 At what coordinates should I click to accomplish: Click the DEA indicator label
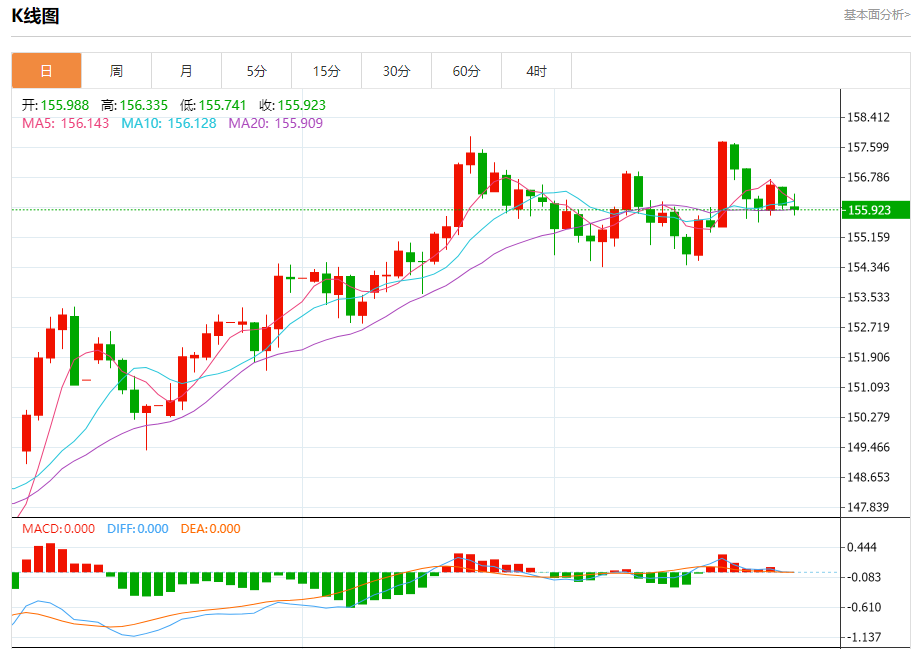[210, 529]
